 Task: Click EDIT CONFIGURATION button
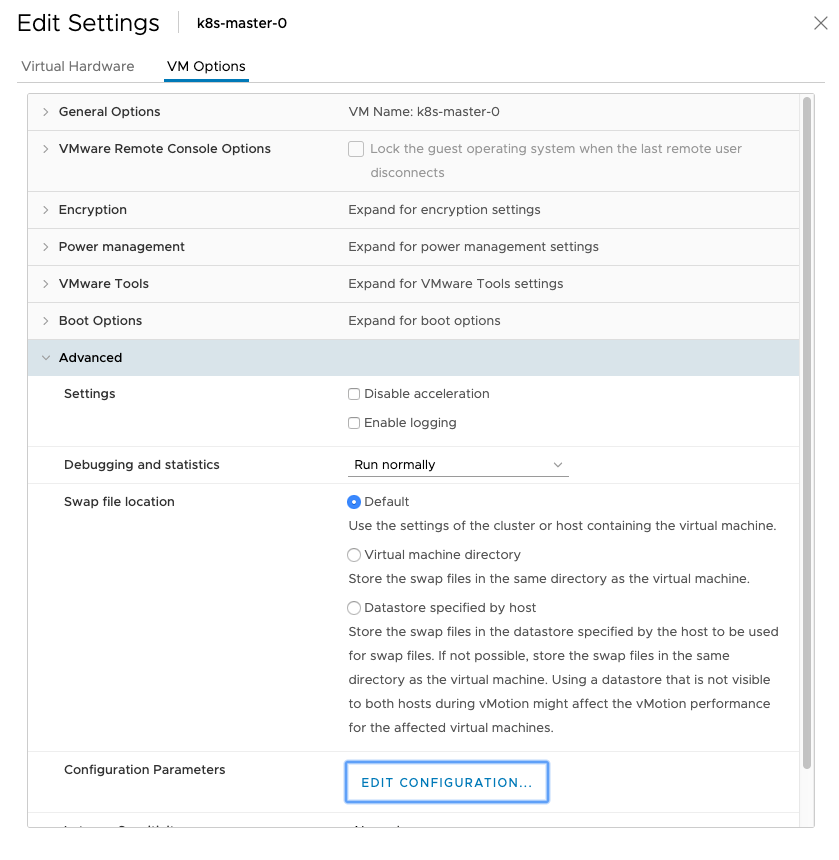(x=447, y=782)
